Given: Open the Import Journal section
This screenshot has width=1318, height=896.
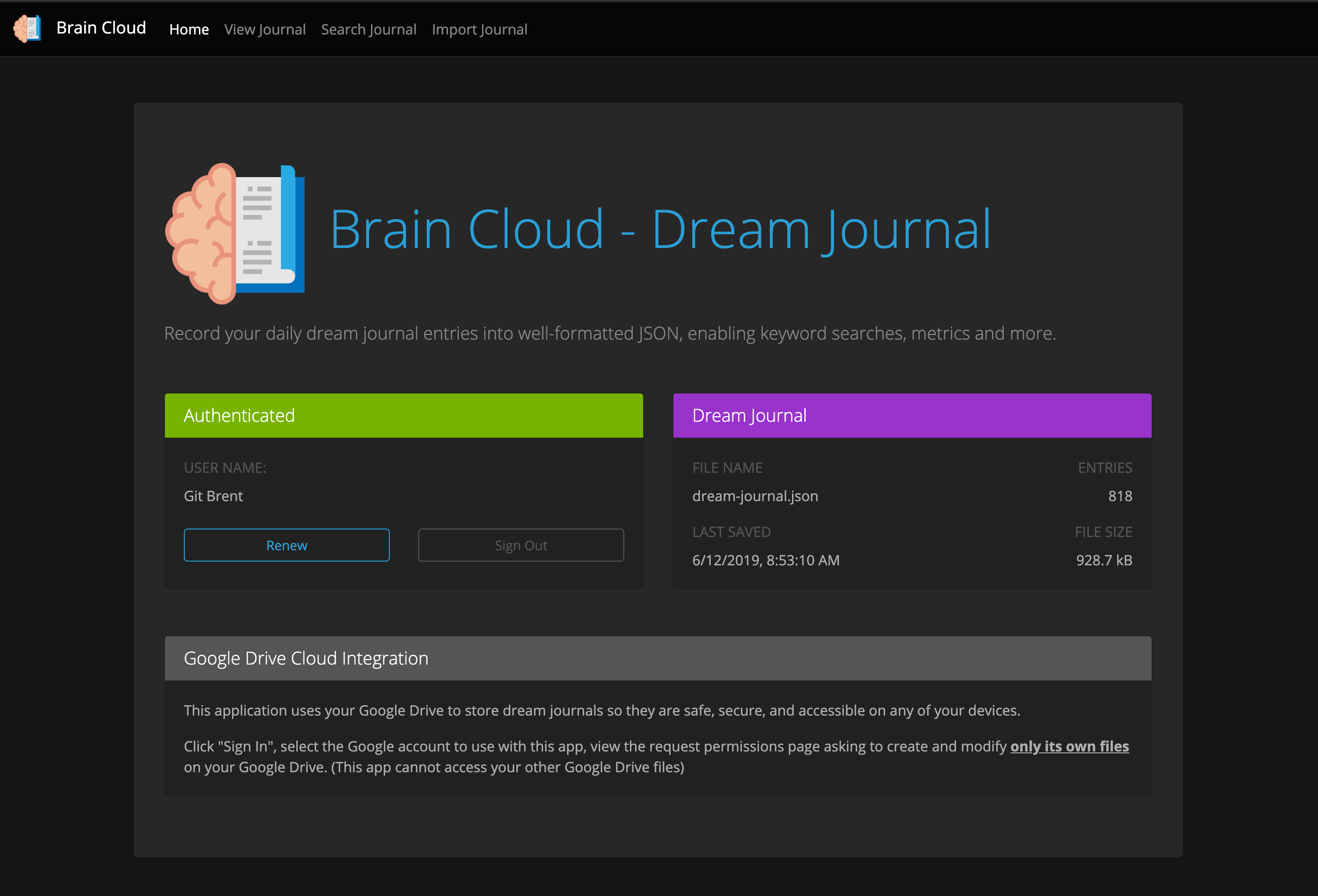Looking at the screenshot, I should click(479, 29).
